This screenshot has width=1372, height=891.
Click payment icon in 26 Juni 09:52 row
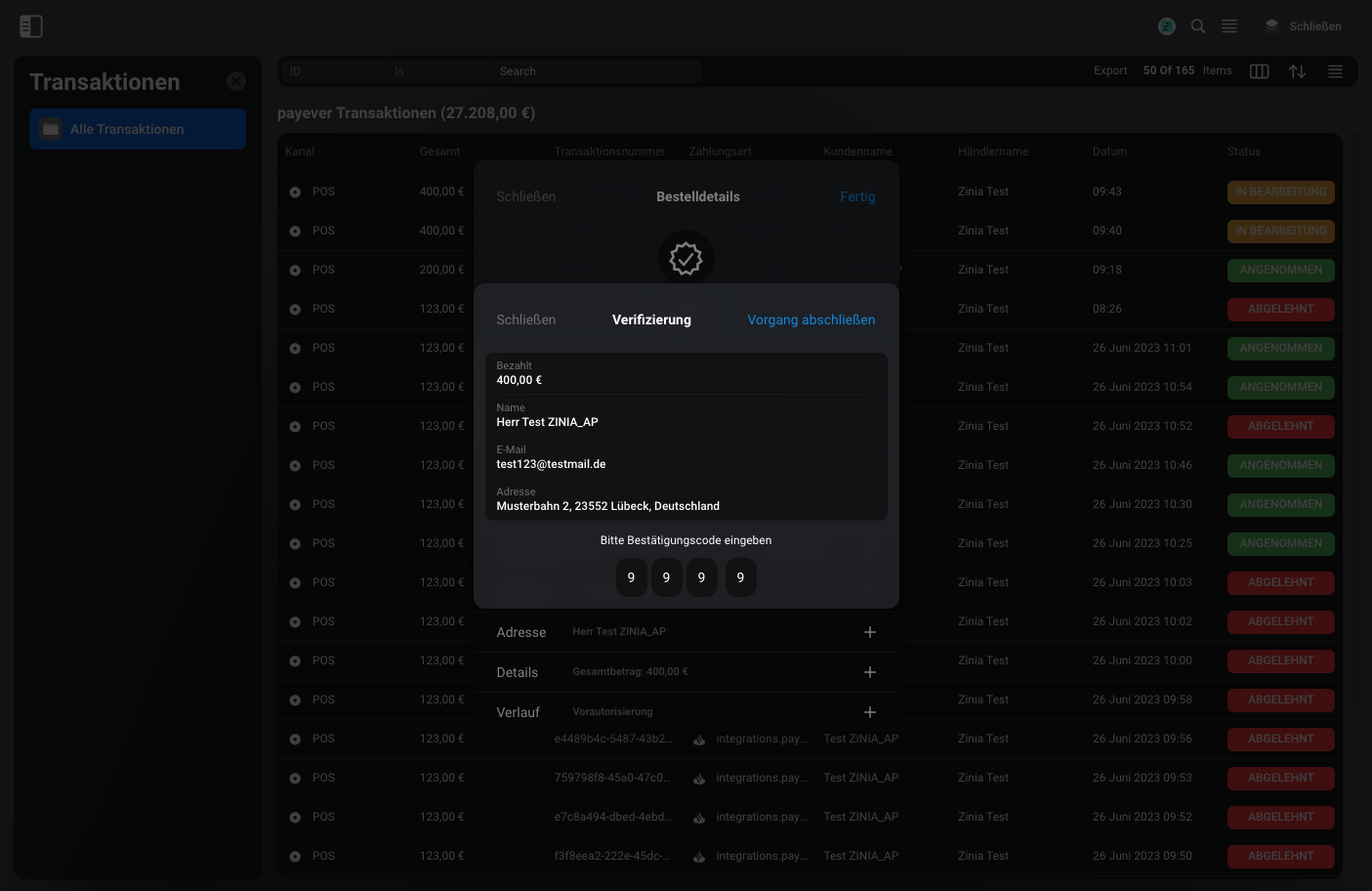point(699,818)
